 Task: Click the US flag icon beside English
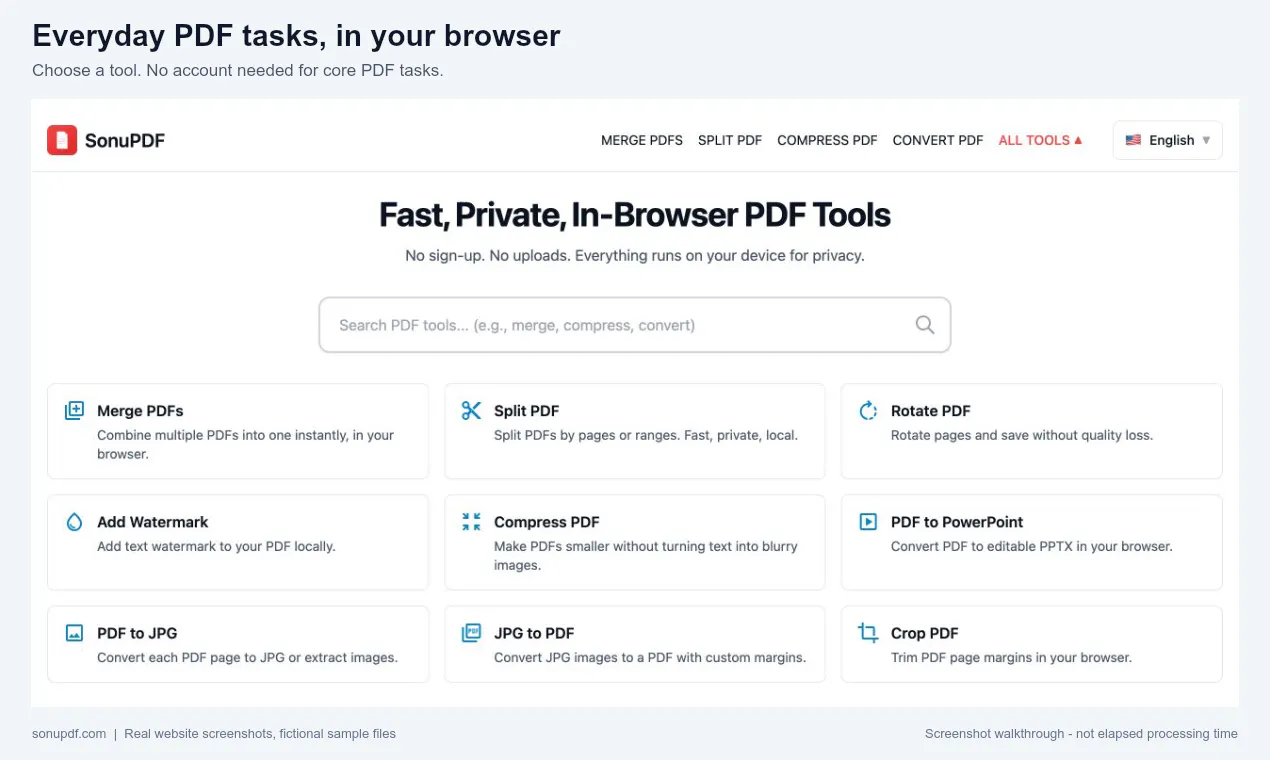(1133, 140)
